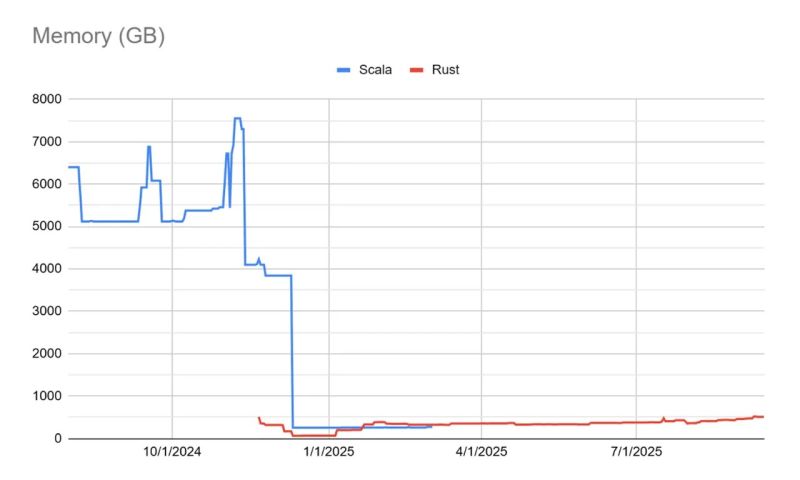Click the 8000 y-axis label
The width and height of the screenshot is (800, 480).
pos(45,99)
